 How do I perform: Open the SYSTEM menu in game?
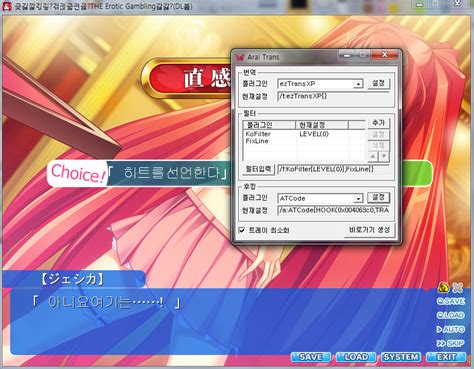tap(401, 357)
